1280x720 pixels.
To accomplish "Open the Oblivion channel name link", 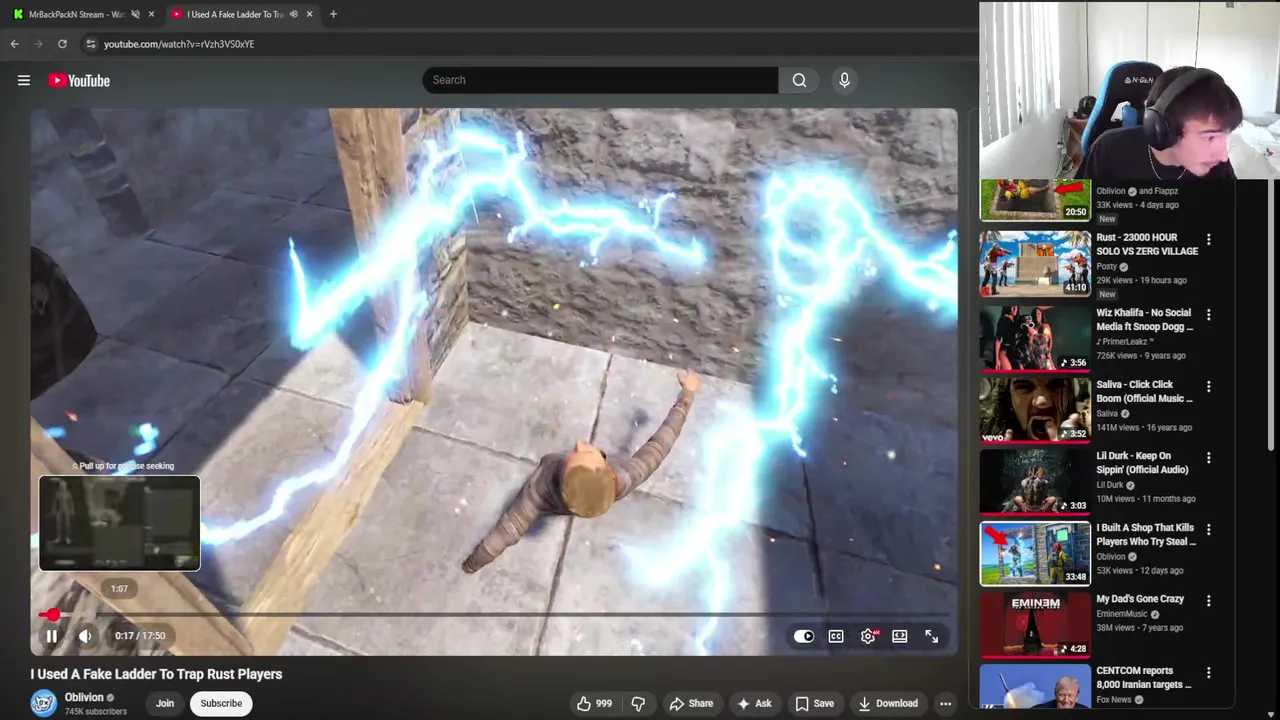I will (84, 697).
